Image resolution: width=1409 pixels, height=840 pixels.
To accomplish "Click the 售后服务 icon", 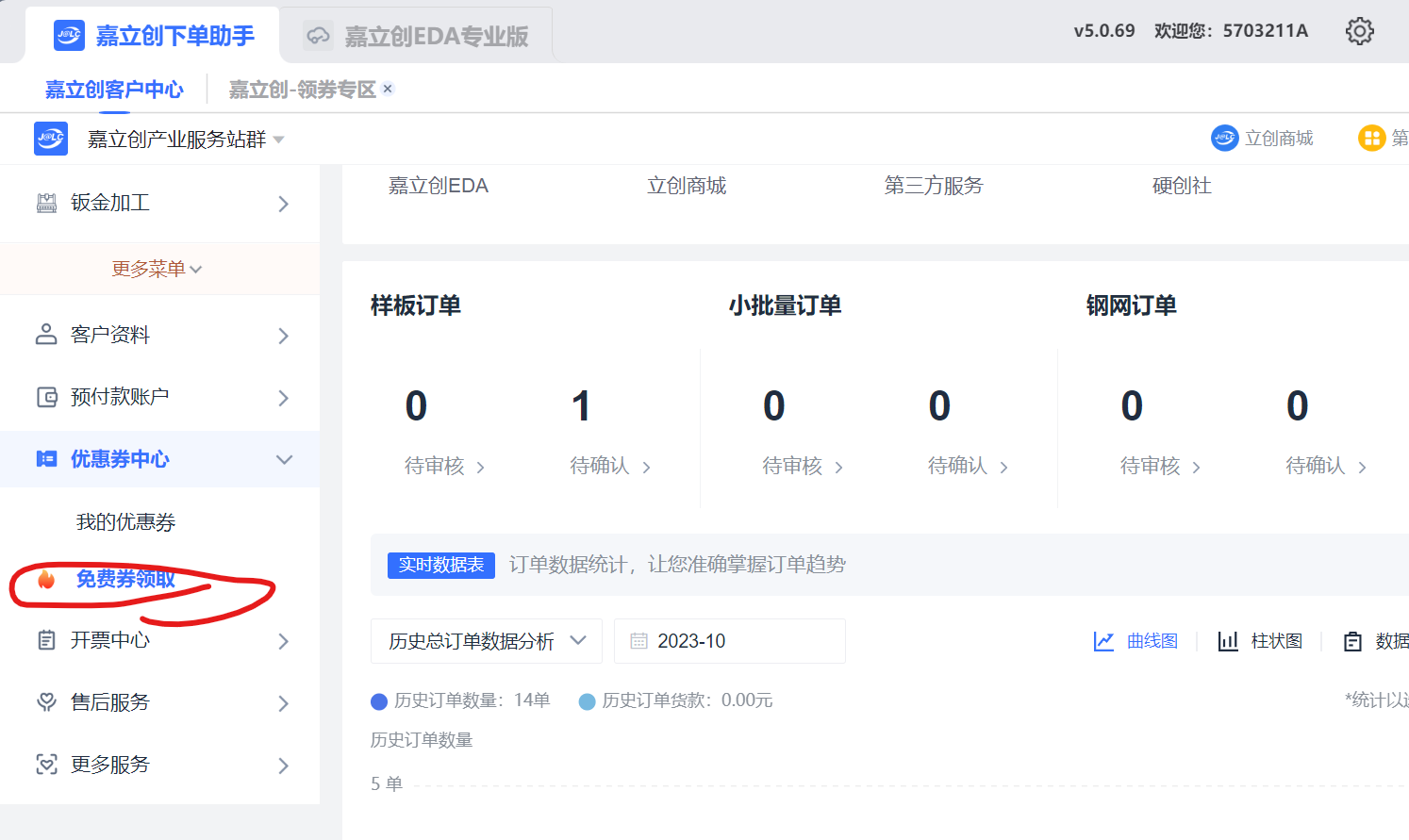I will pos(46,702).
